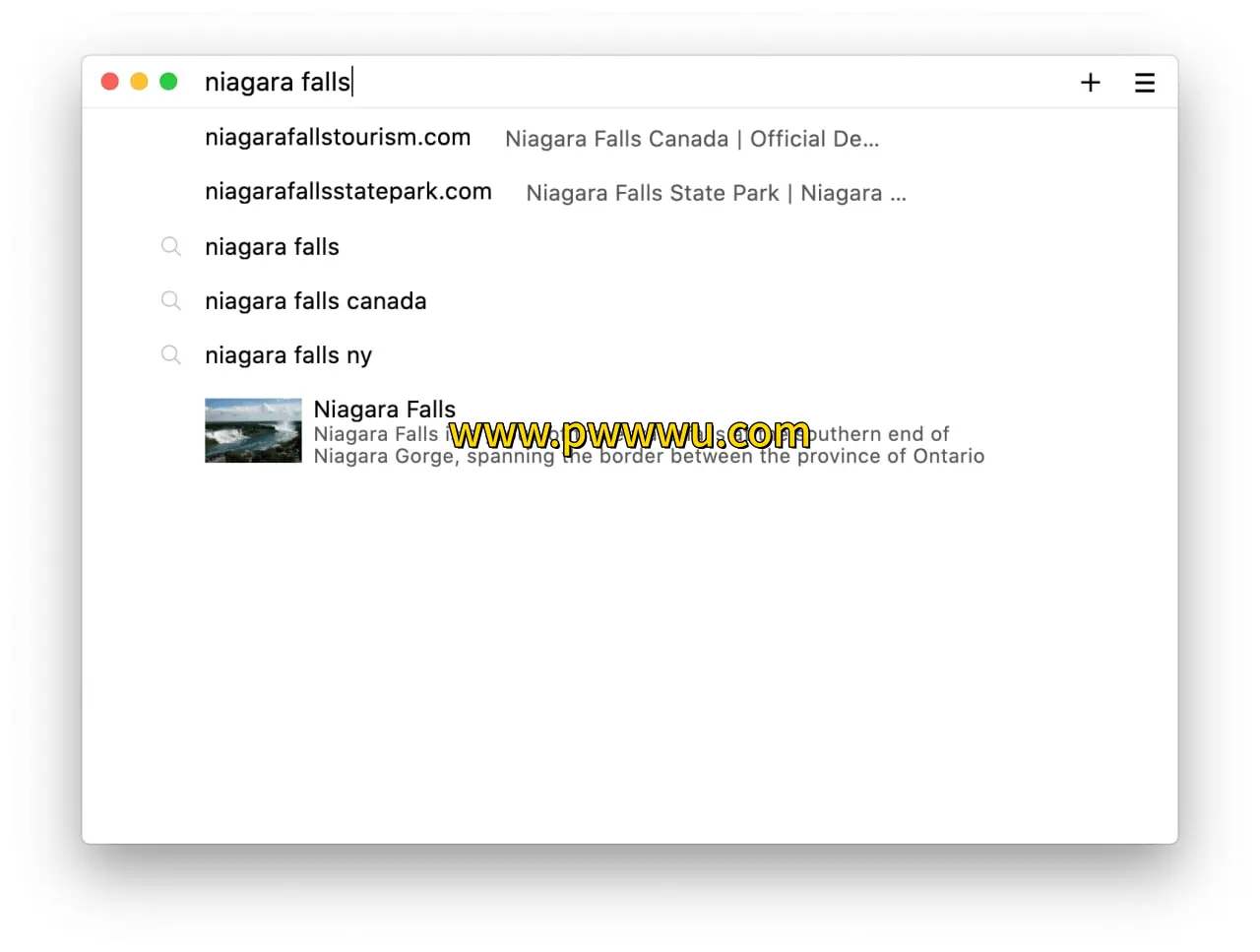Image resolution: width=1260 pixels, height=952 pixels.
Task: Minimize the window using the yellow button
Action: [x=140, y=82]
